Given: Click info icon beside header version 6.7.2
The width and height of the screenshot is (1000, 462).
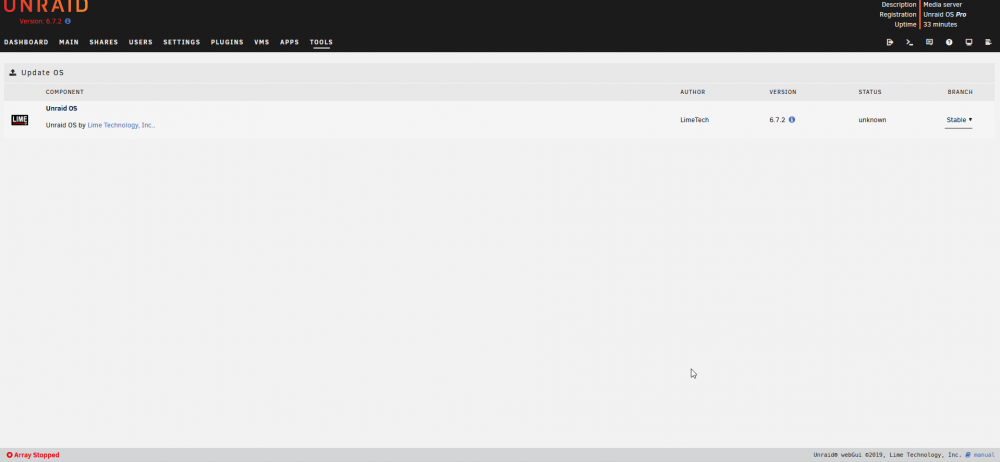Looking at the screenshot, I should [68, 21].
